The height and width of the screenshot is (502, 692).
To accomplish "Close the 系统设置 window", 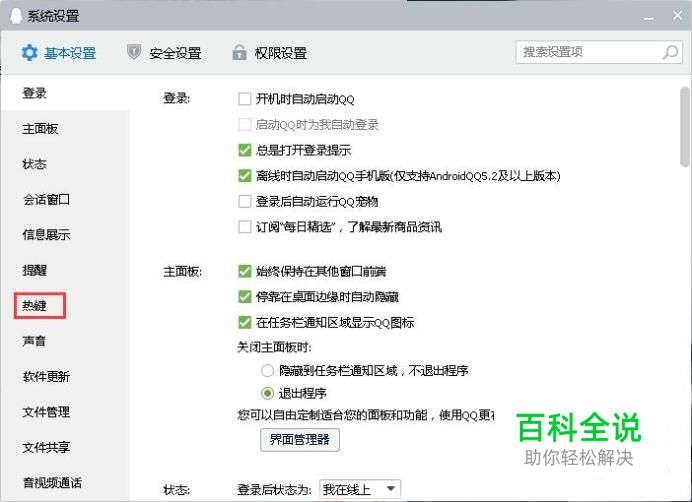I will point(677,16).
